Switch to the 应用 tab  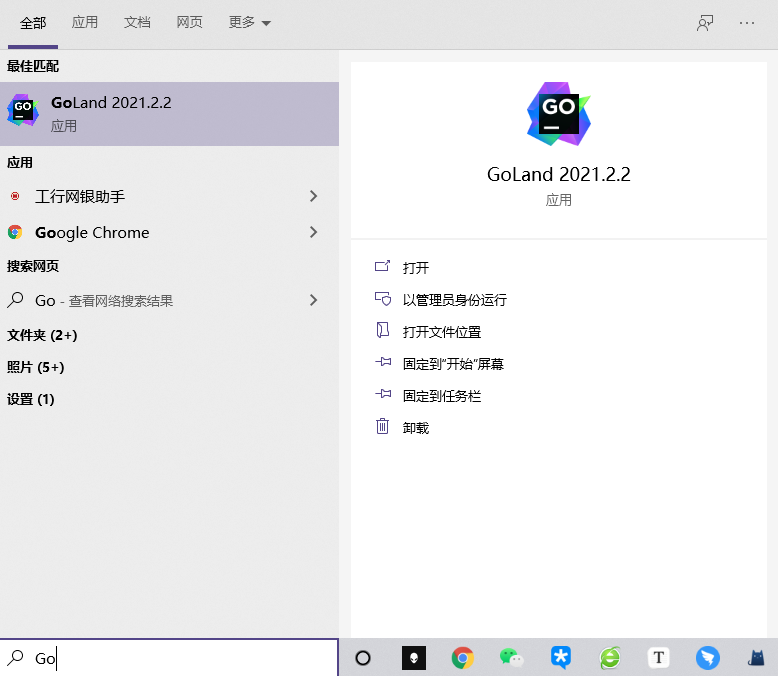point(85,22)
